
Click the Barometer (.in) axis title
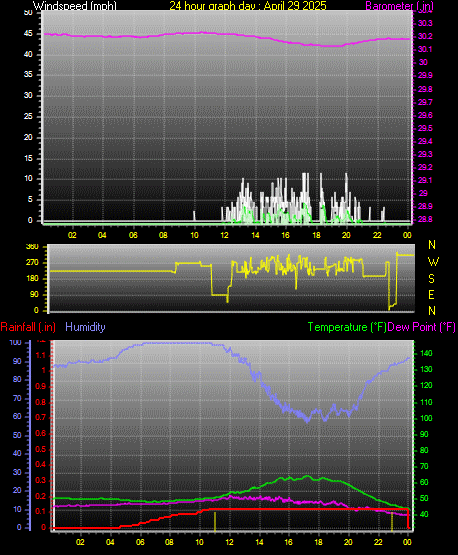(399, 6)
